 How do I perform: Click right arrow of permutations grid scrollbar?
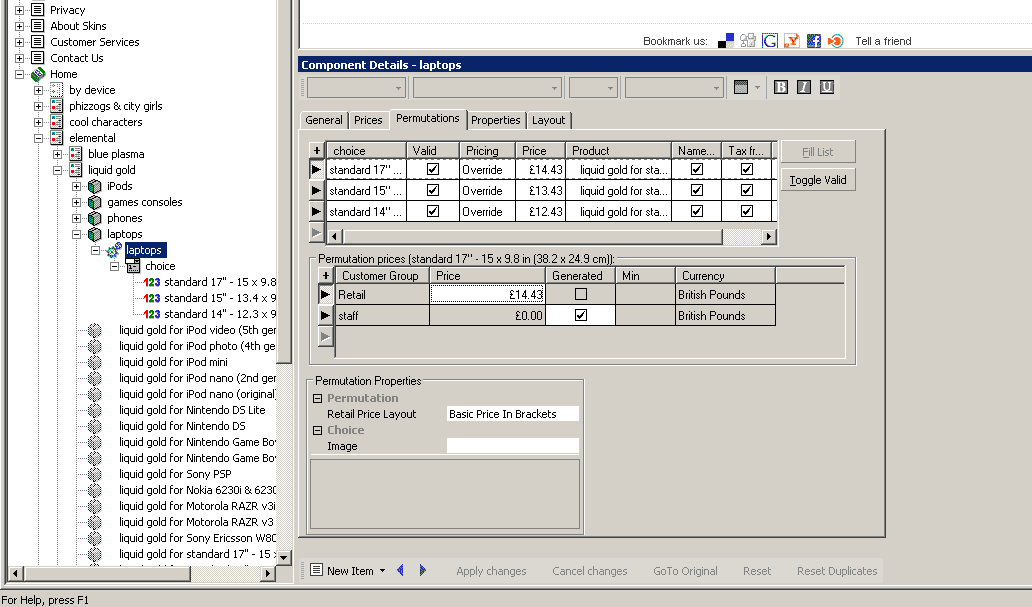pos(769,237)
